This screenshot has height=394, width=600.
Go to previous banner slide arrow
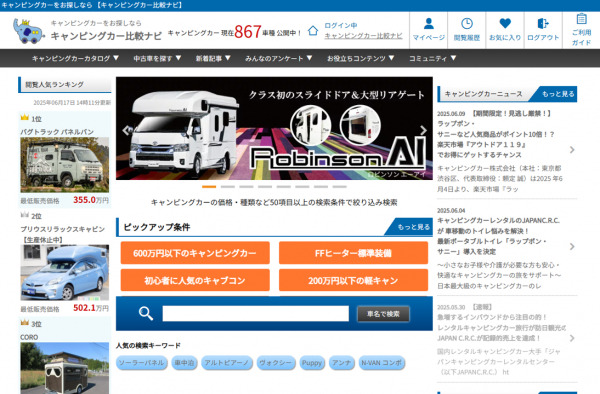click(x=126, y=130)
